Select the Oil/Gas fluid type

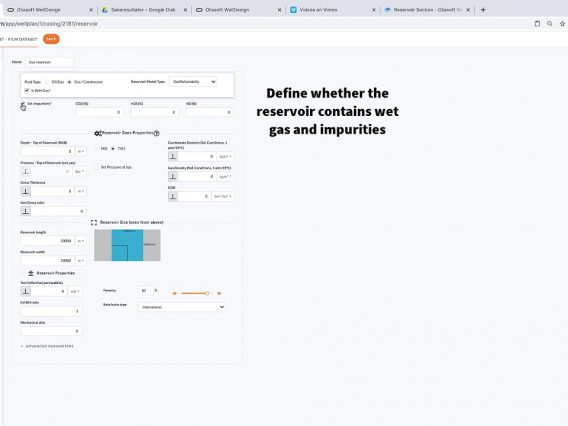[x=47, y=82]
